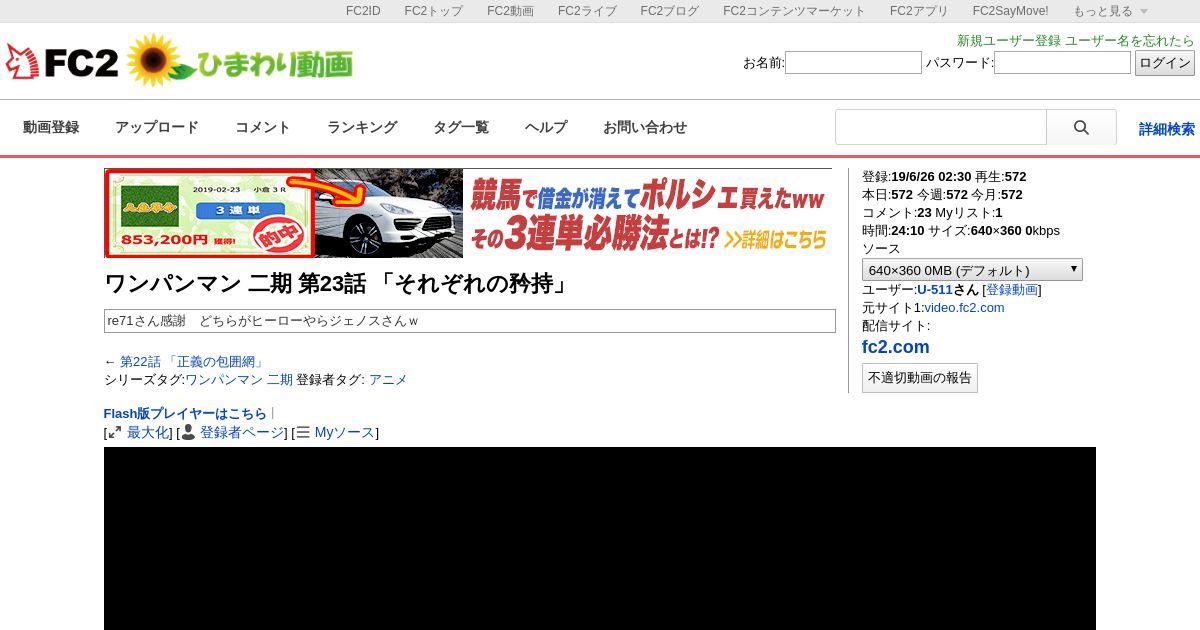
Task: Expand the もっと見る dropdown
Action: pyautogui.click(x=1110, y=11)
